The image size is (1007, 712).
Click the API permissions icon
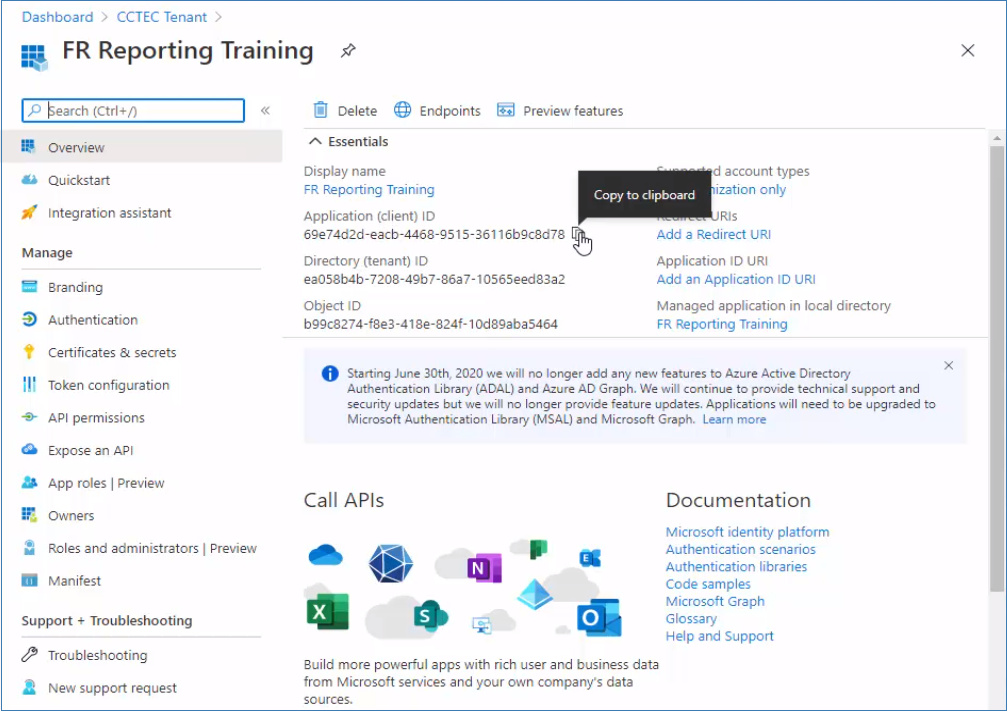[x=30, y=417]
